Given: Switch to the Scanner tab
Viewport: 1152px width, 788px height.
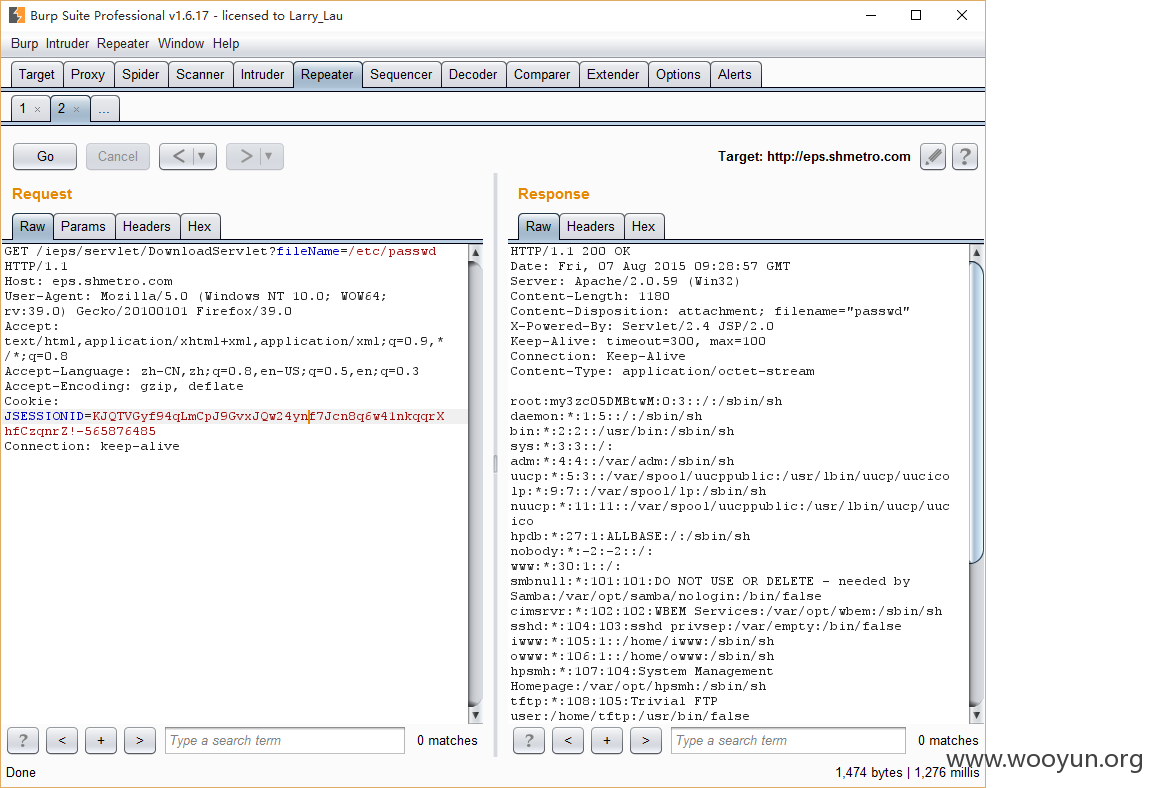Looking at the screenshot, I should click(x=200, y=74).
